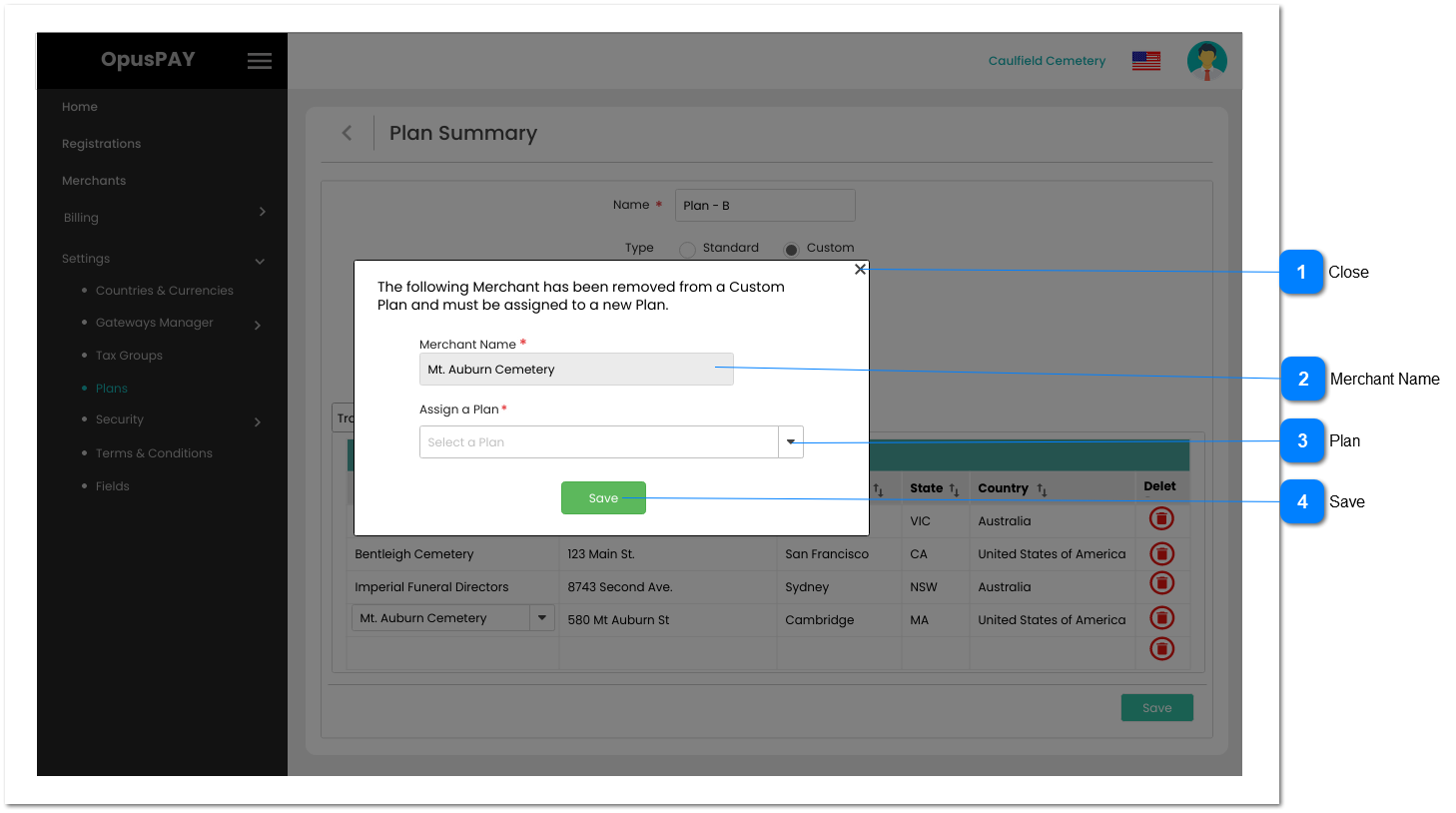Delete the VIC Australia merchant row
The width and height of the screenshot is (1456, 813).
(1161, 518)
